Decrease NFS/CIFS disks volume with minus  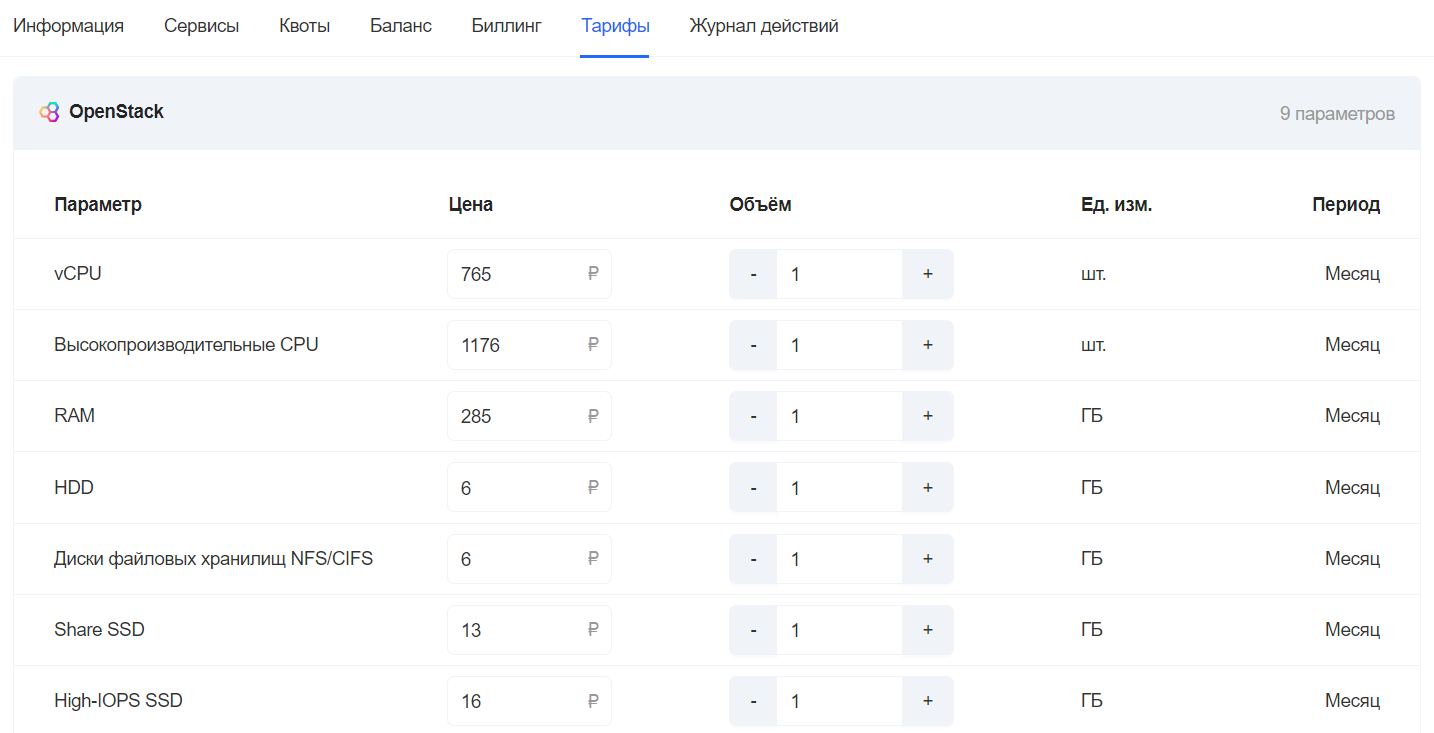coord(754,559)
